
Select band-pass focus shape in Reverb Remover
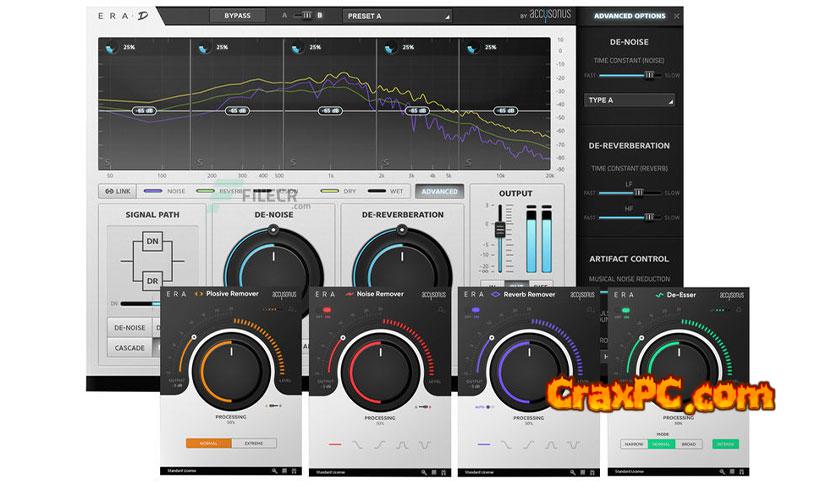click(x=551, y=444)
